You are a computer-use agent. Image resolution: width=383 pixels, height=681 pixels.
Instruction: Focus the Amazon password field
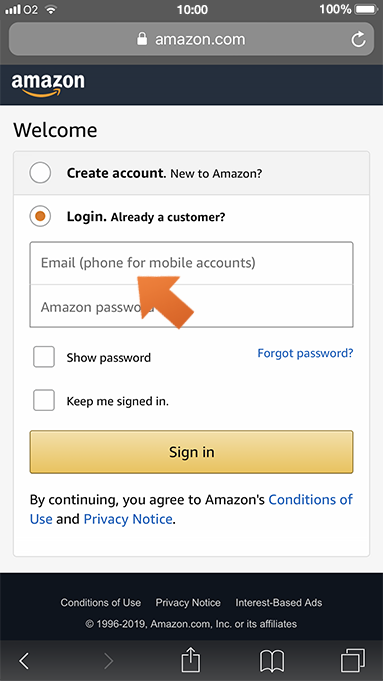[x=192, y=306]
